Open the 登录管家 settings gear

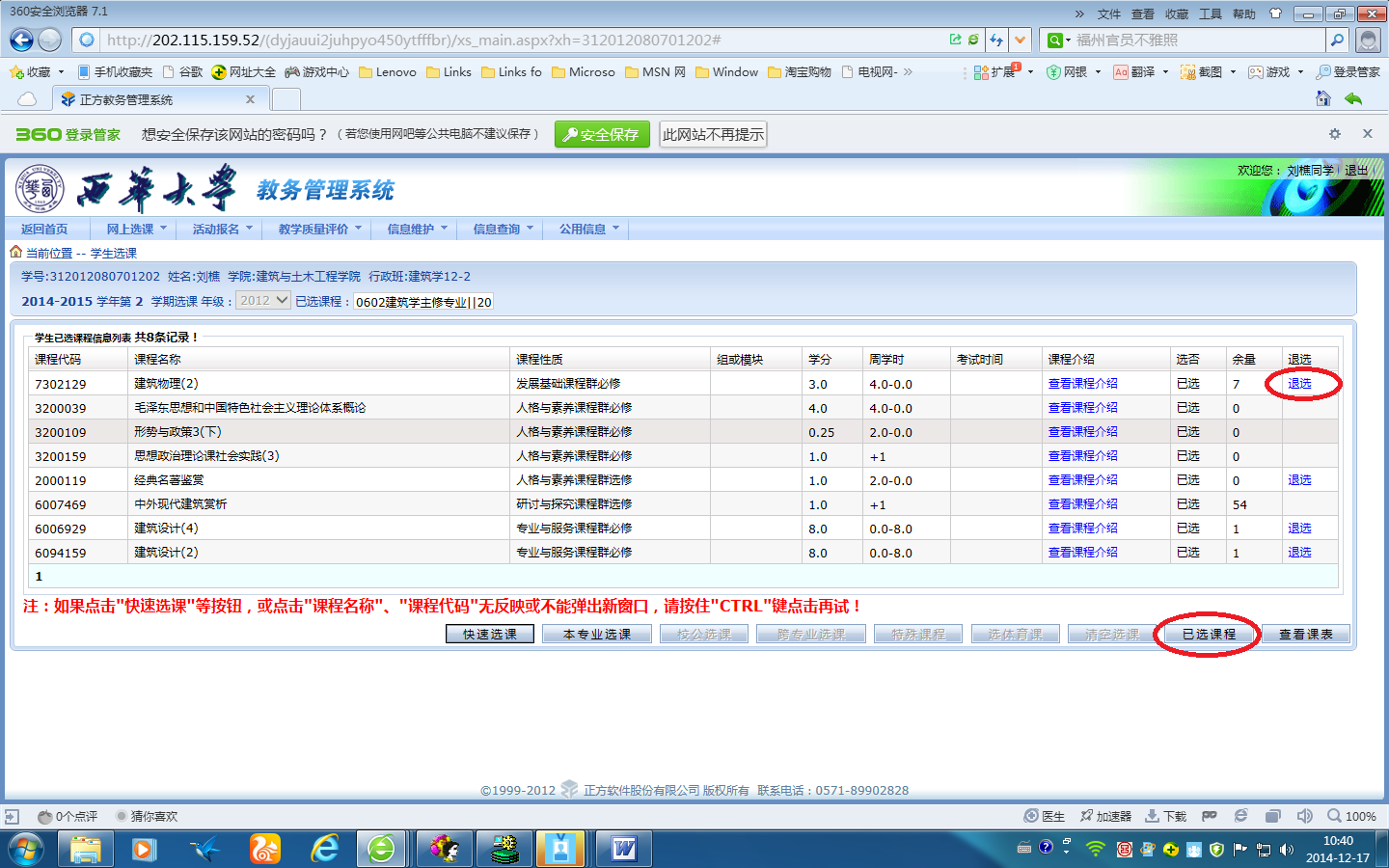click(x=1335, y=134)
